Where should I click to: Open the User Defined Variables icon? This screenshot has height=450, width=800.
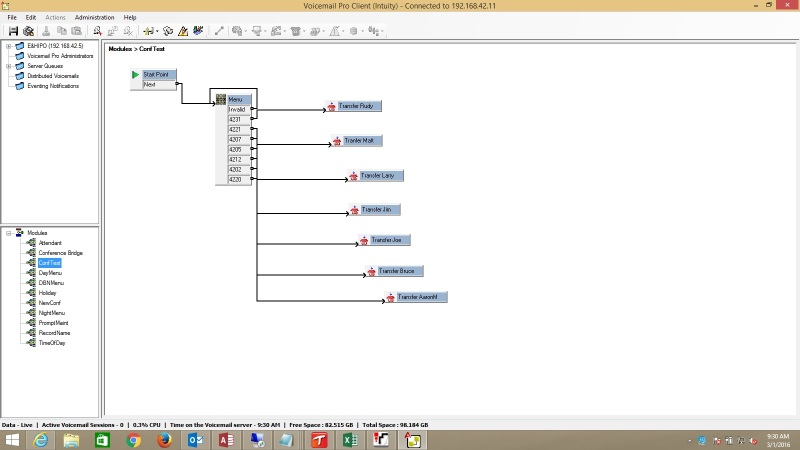click(168, 31)
